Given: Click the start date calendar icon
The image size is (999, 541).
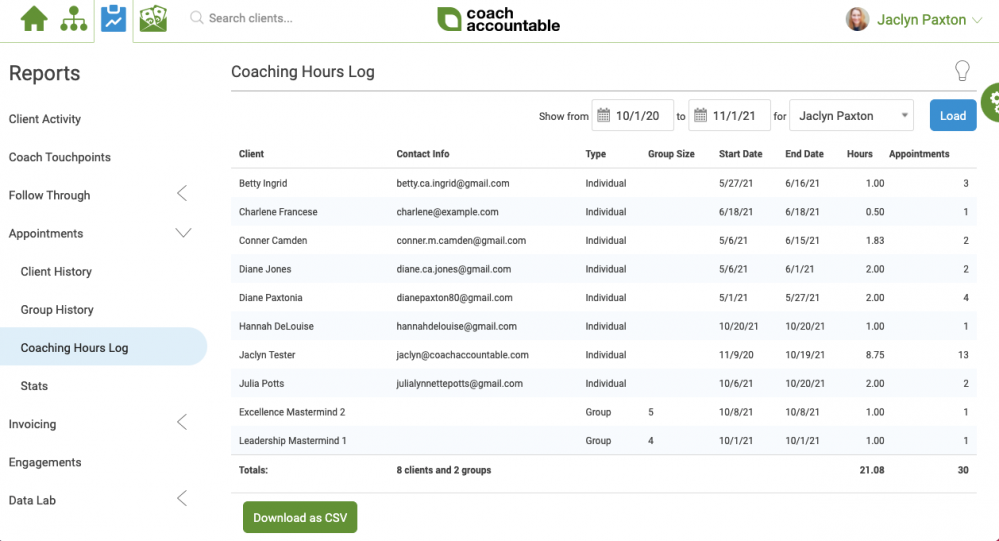Looking at the screenshot, I should (x=603, y=115).
